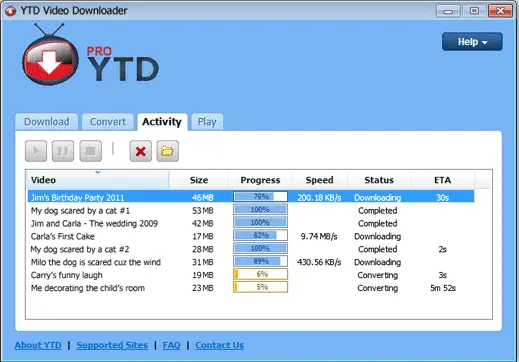Click the 6% converting progress bar
519x362 pixels.
(x=260, y=274)
